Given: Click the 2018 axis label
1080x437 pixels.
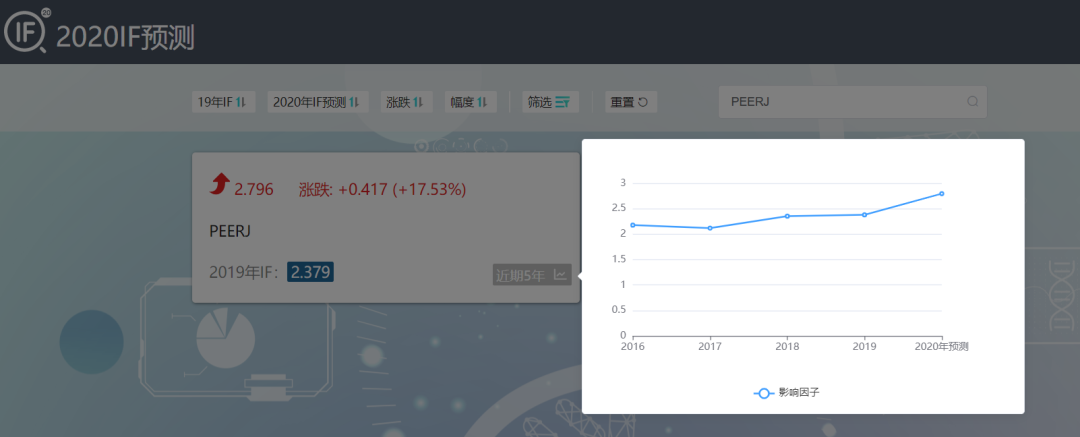Looking at the screenshot, I should pyautogui.click(x=787, y=347).
